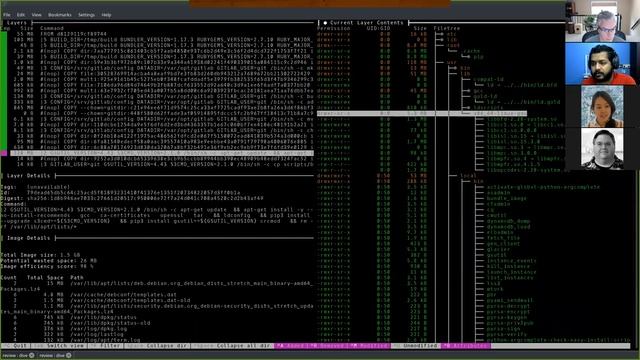Collapse the highlighted x86_64-linux-gnu directory
This screenshot has width=640, height=360.
tap(422, 113)
